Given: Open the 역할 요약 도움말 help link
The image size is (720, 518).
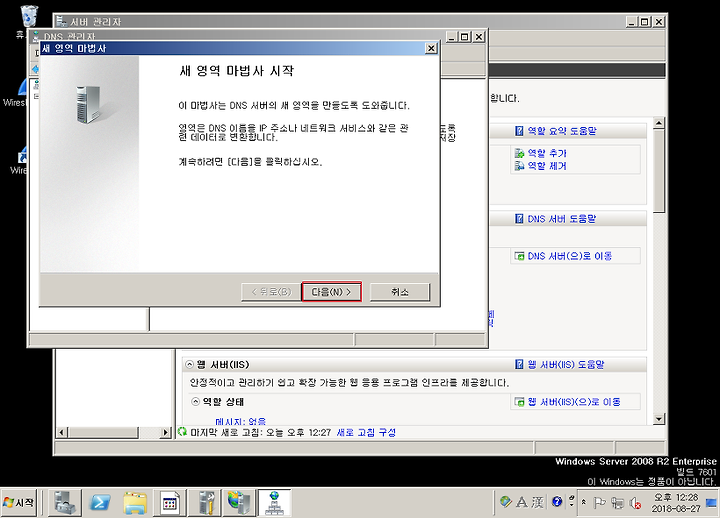Looking at the screenshot, I should pos(561,131).
